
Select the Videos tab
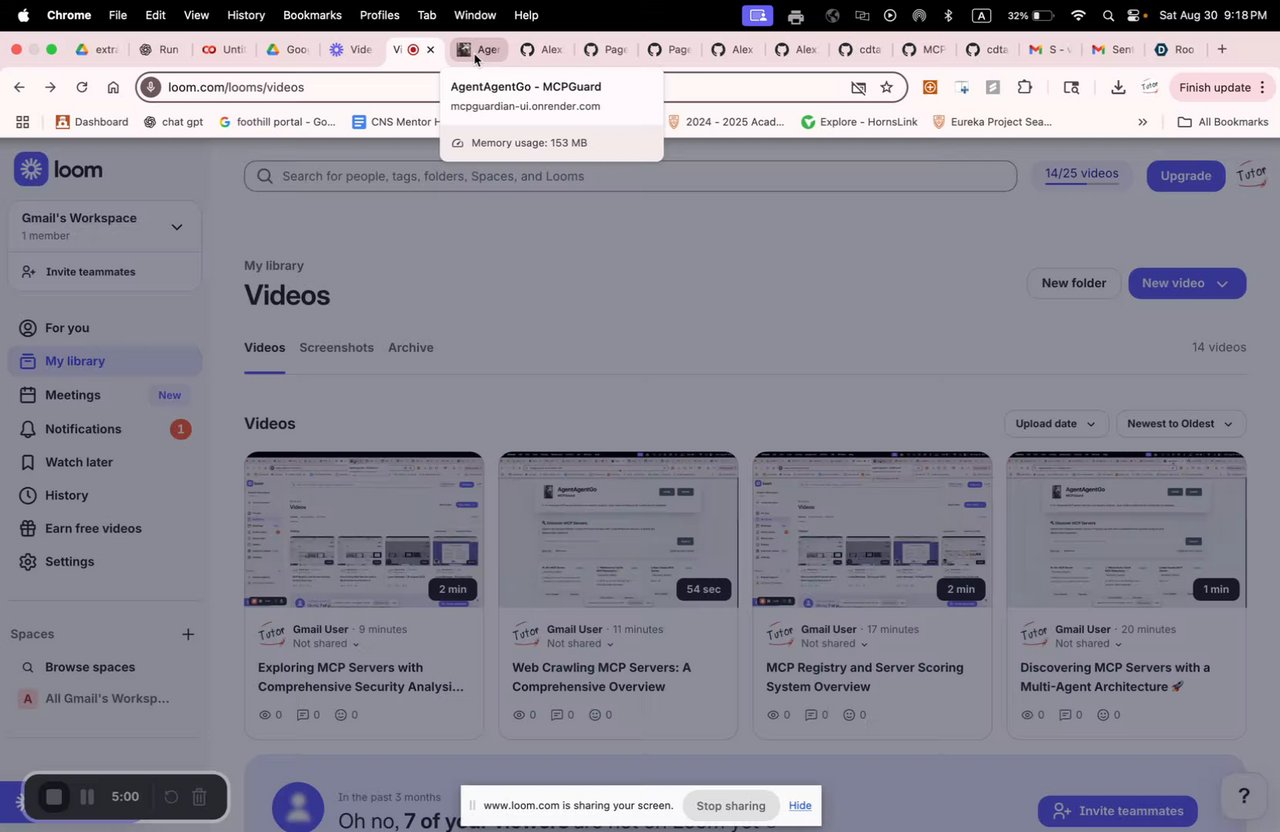click(265, 348)
